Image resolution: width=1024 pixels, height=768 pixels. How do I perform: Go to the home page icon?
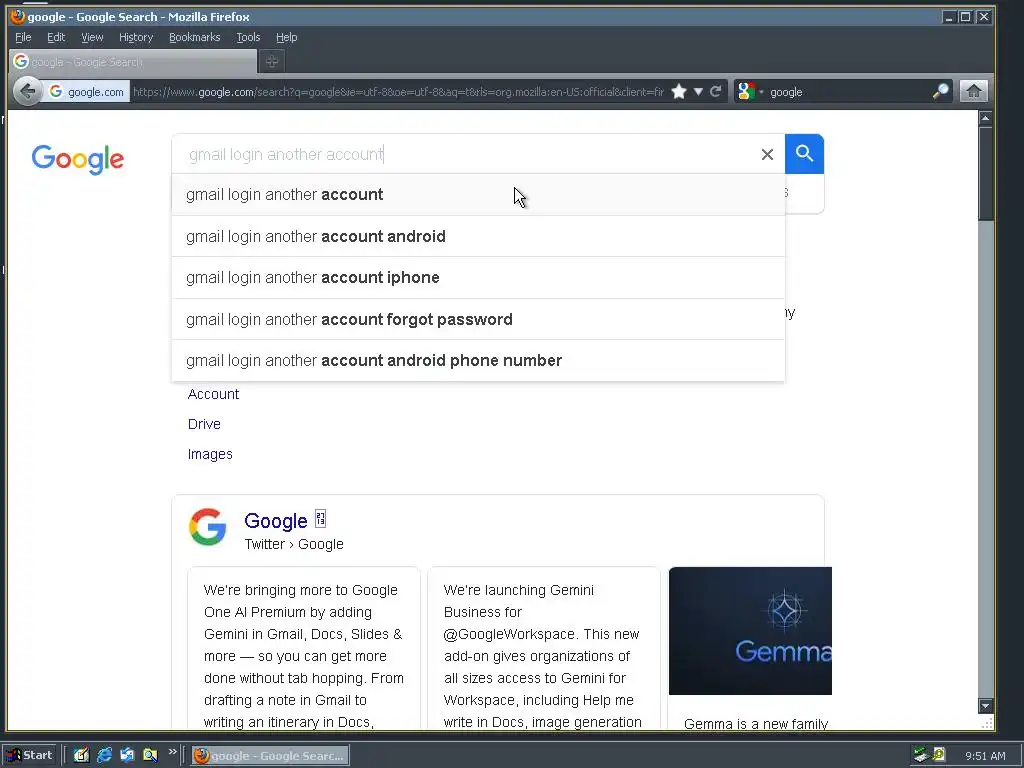tap(973, 91)
